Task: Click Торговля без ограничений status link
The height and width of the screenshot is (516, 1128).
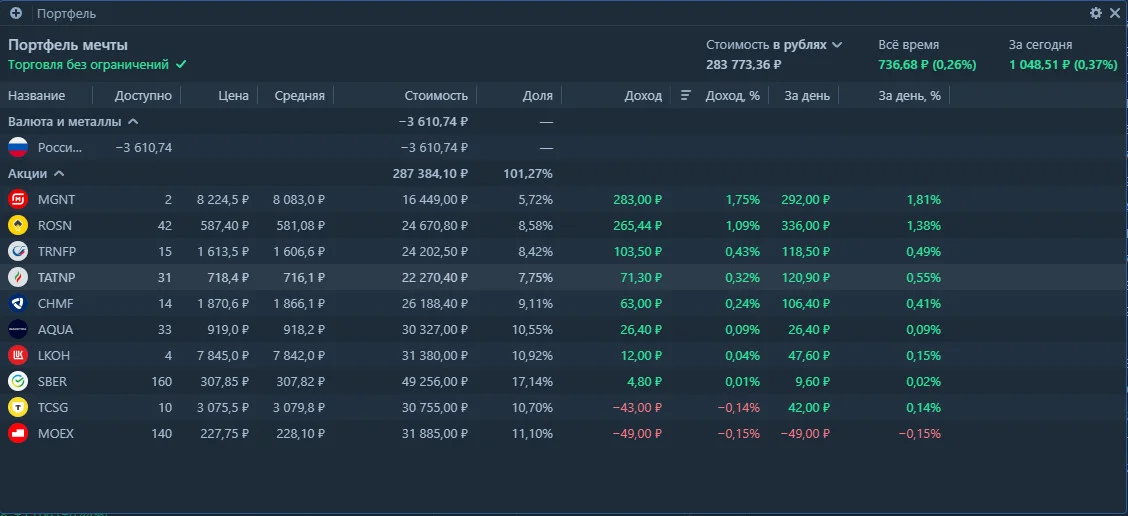Action: (x=88, y=64)
